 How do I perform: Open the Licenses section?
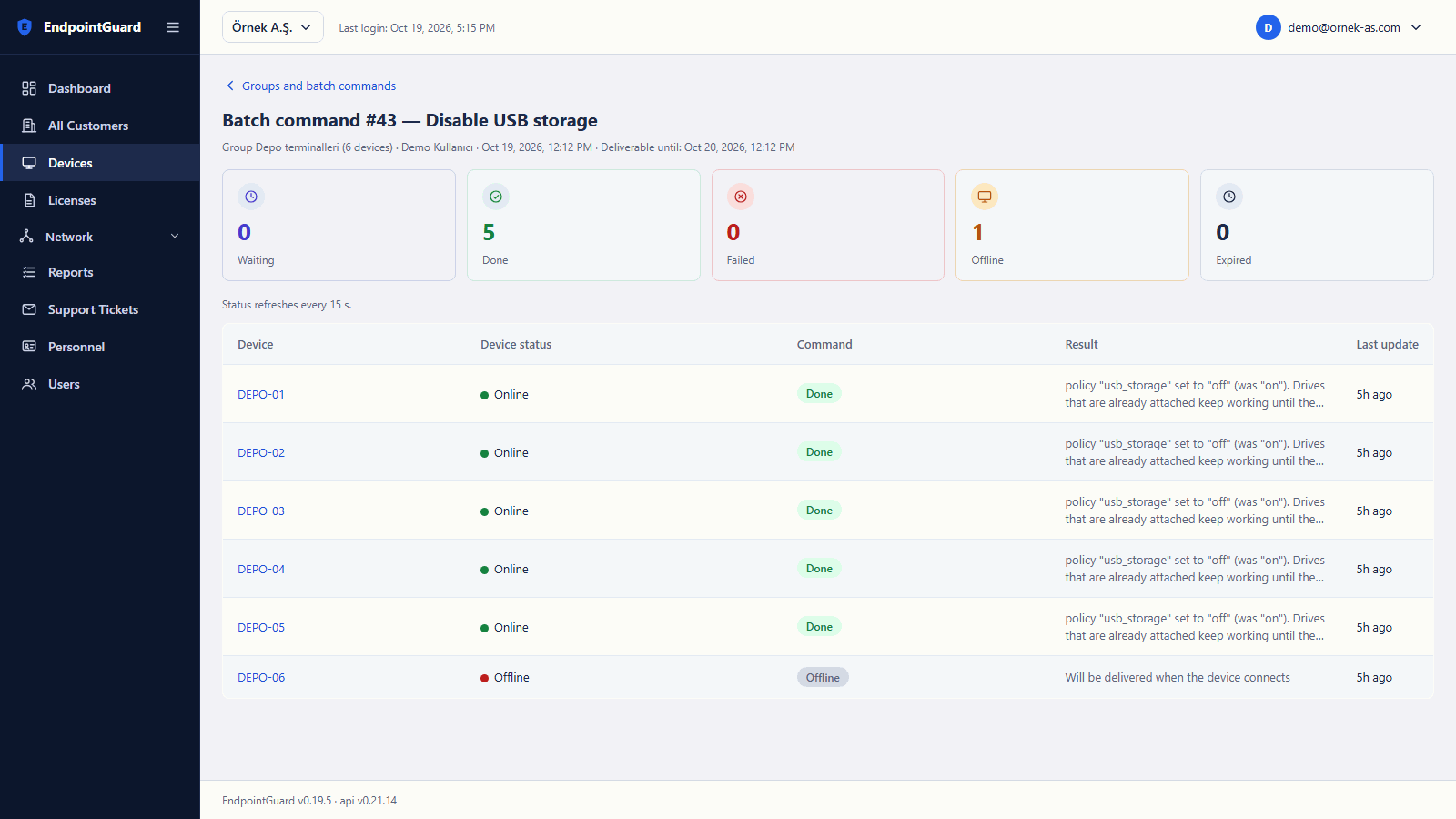point(100,200)
